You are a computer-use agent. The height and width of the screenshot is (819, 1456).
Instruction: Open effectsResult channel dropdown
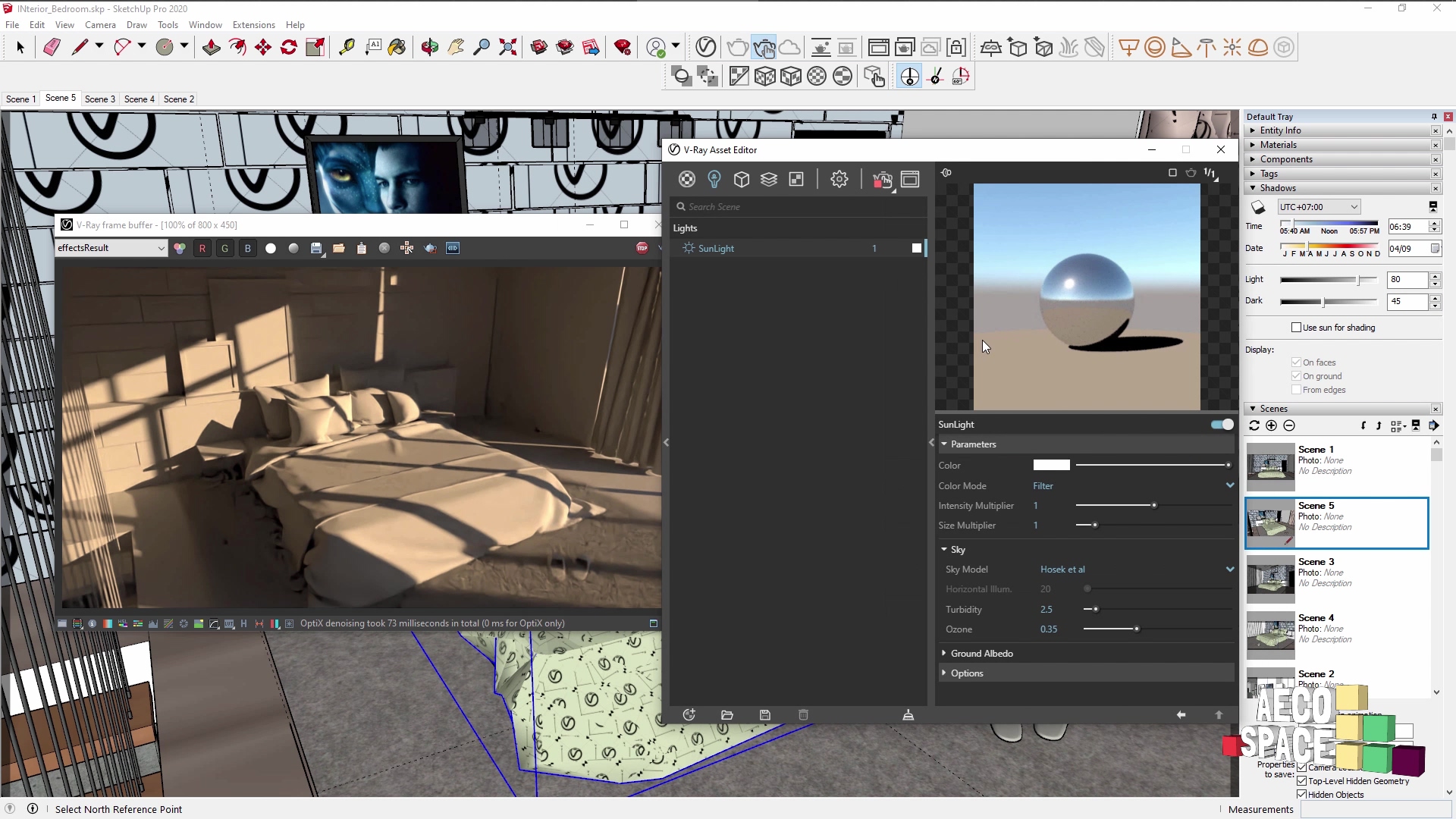click(x=111, y=248)
